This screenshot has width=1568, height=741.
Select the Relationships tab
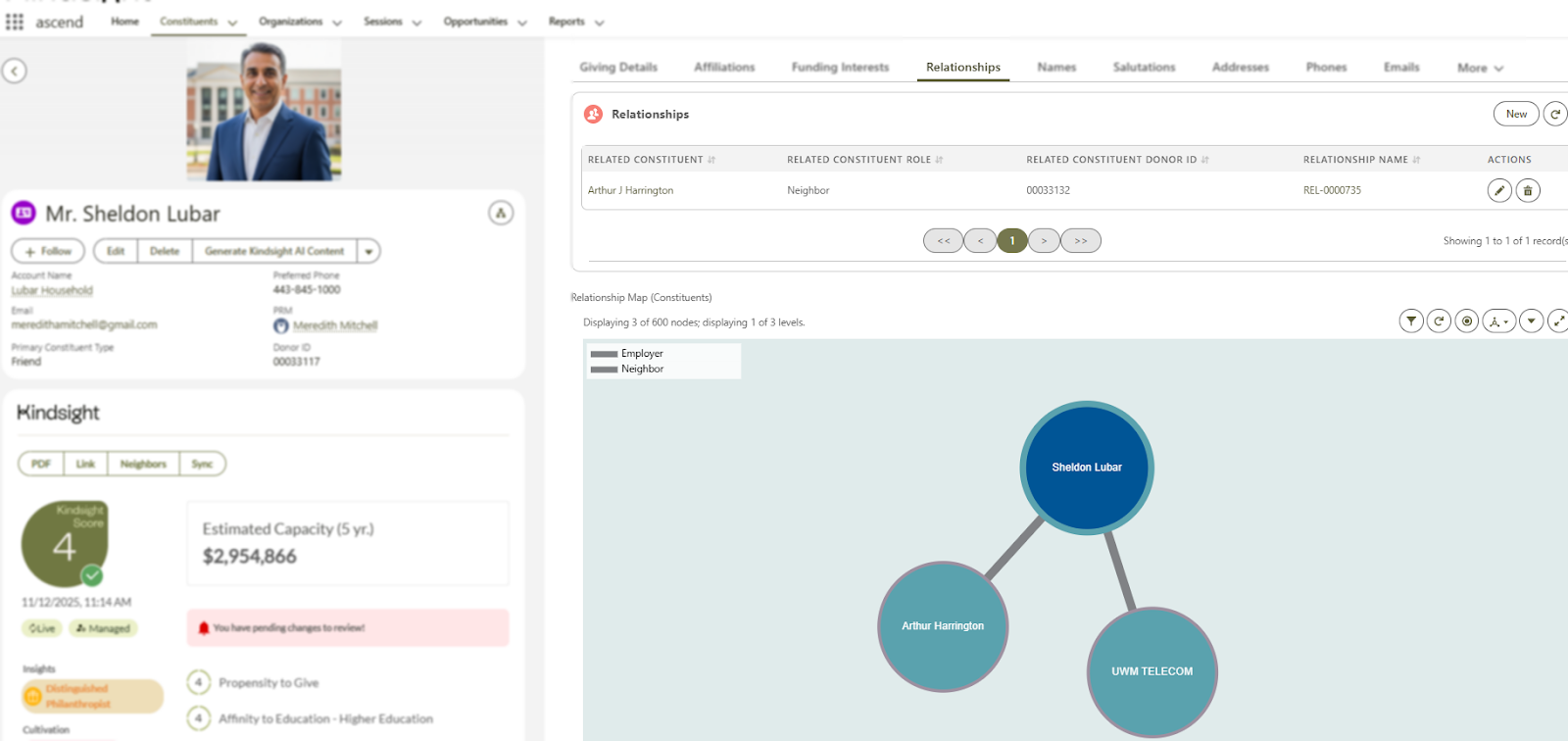tap(963, 67)
